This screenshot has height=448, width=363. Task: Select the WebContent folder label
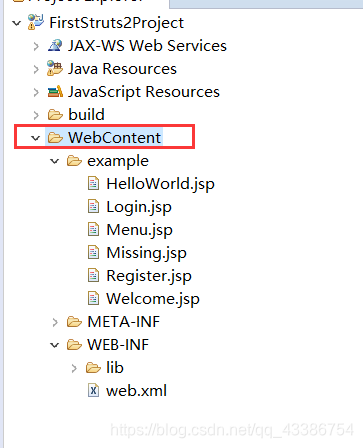coord(115,138)
